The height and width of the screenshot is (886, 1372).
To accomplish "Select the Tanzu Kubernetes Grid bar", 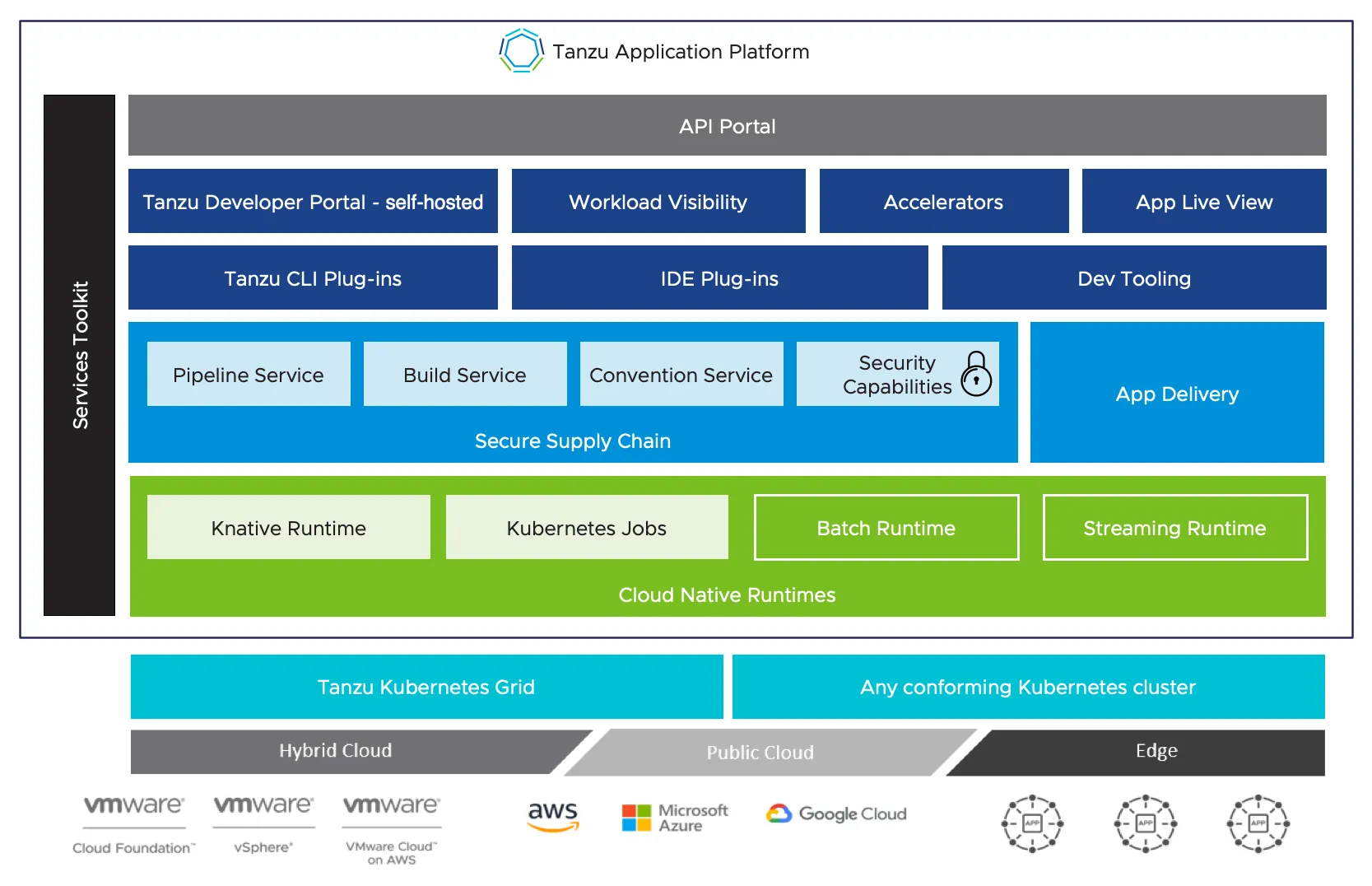I will pos(426,687).
